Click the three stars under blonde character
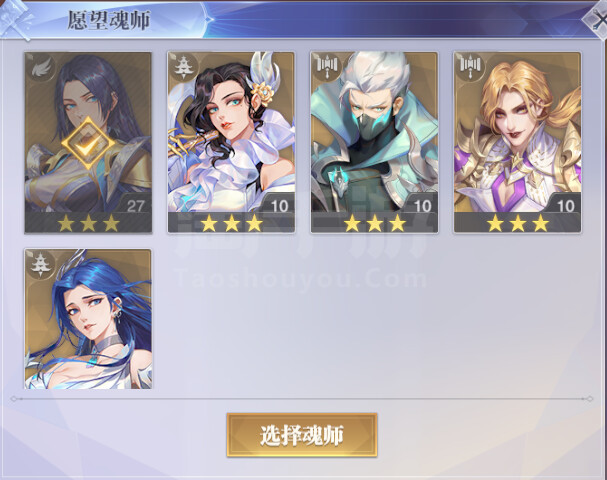The height and width of the screenshot is (480, 607). pos(518,223)
